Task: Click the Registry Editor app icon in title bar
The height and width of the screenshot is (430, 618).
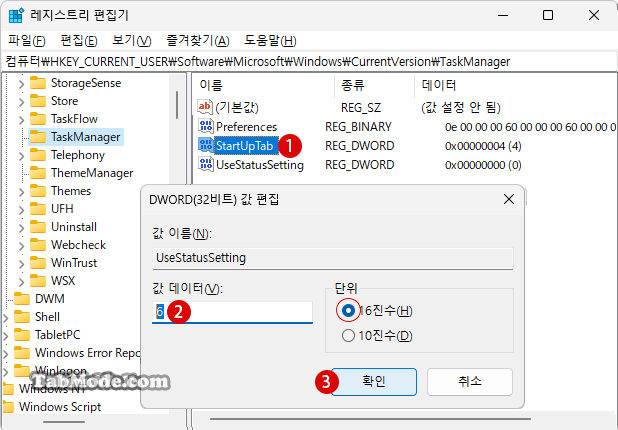Action: tap(16, 15)
